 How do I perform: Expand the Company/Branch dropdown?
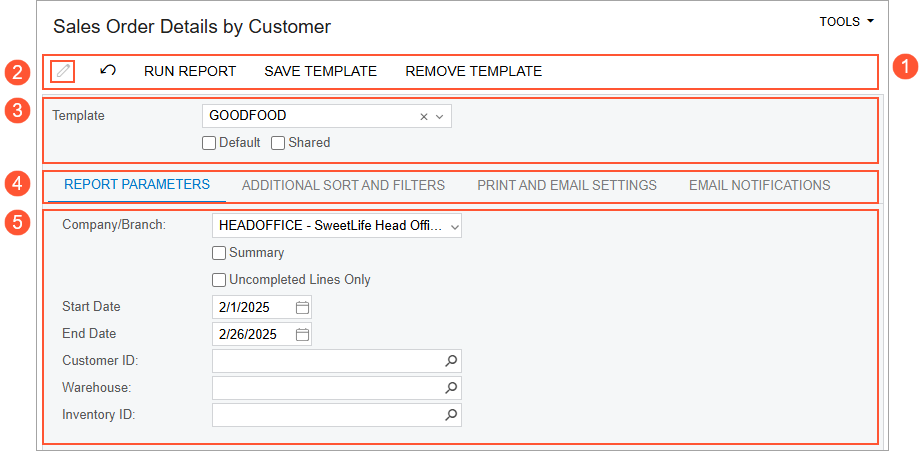tap(455, 227)
